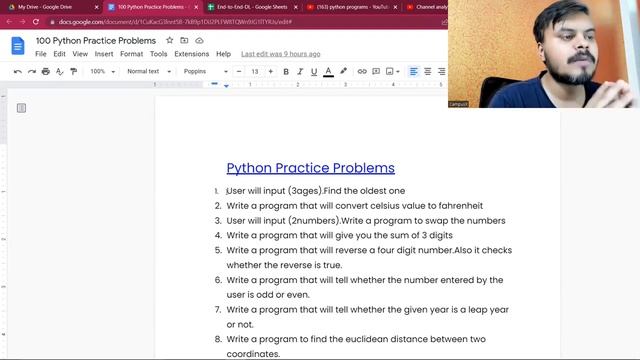This screenshot has height=360, width=640.
Task: Go forward with browser forward arrow
Action: [22, 22]
